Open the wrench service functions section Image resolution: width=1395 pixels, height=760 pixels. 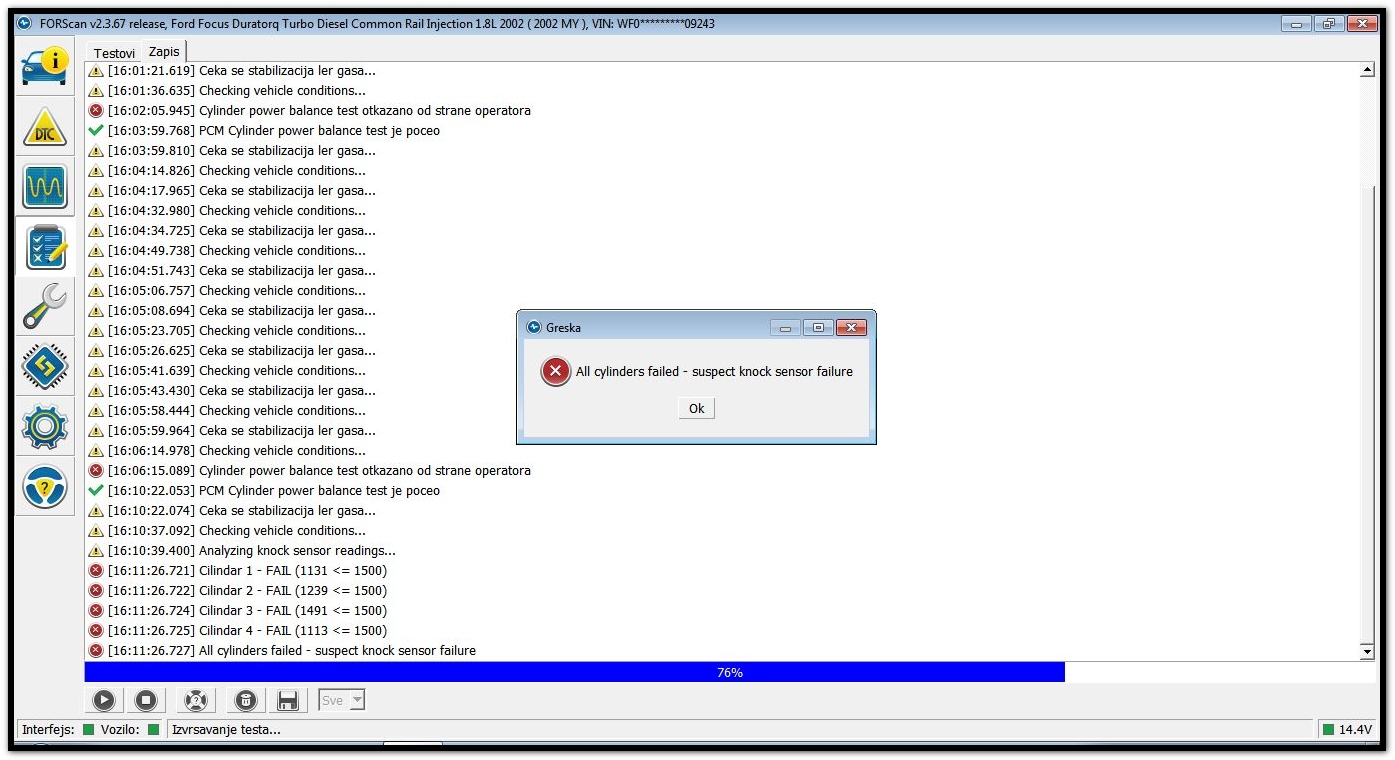tap(45, 307)
